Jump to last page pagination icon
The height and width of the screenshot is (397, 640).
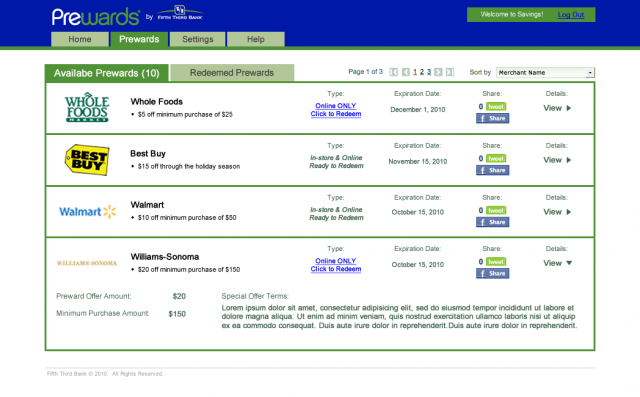pyautogui.click(x=450, y=72)
